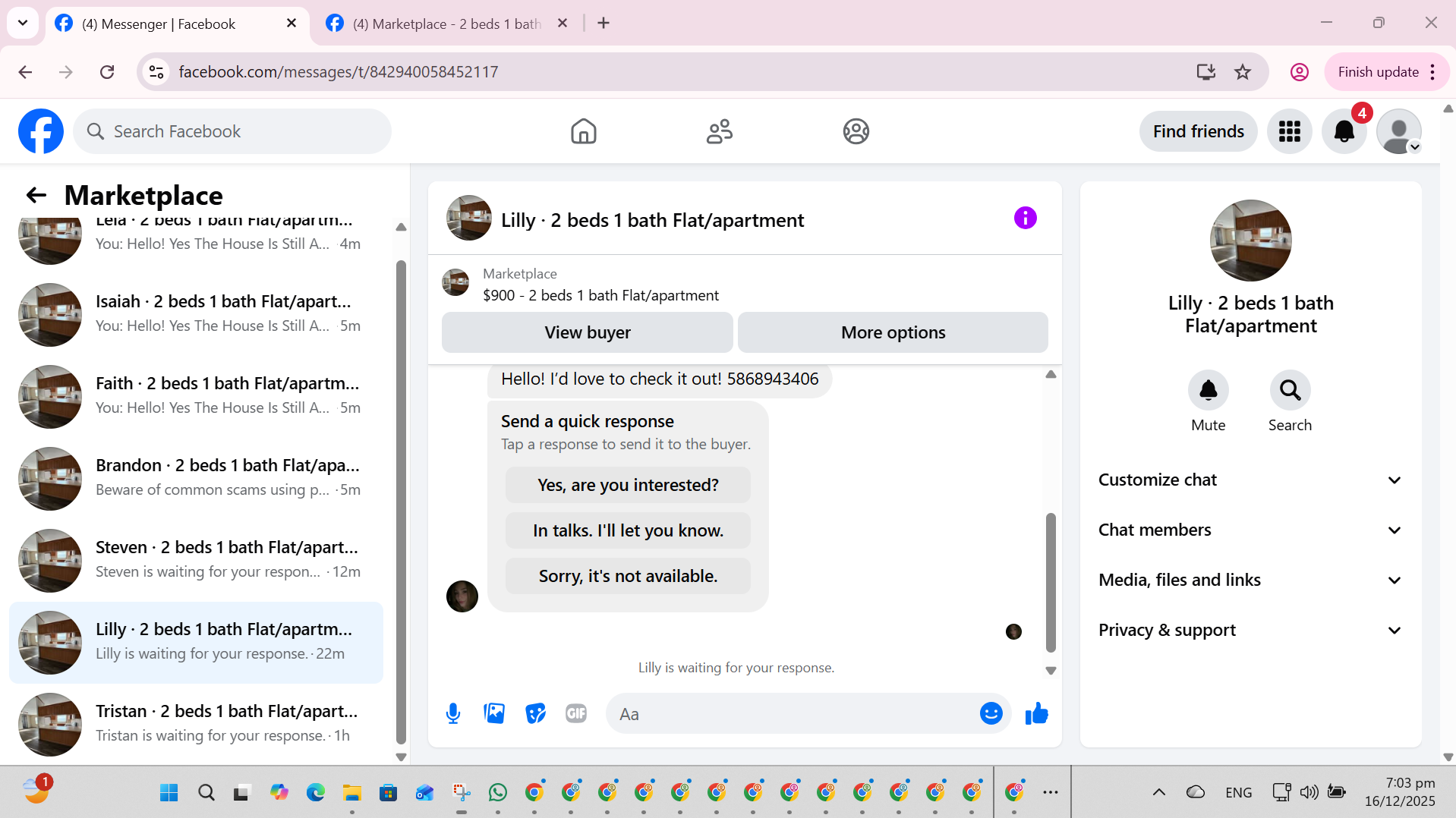Choose a sticker icon
Viewport: 1456px width, 818px height.
coord(535,713)
